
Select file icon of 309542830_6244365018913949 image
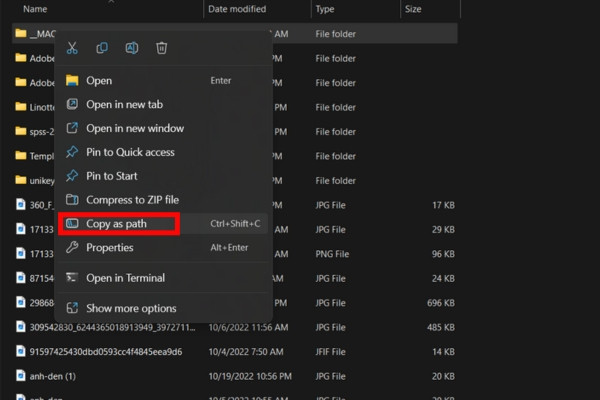[x=21, y=327]
